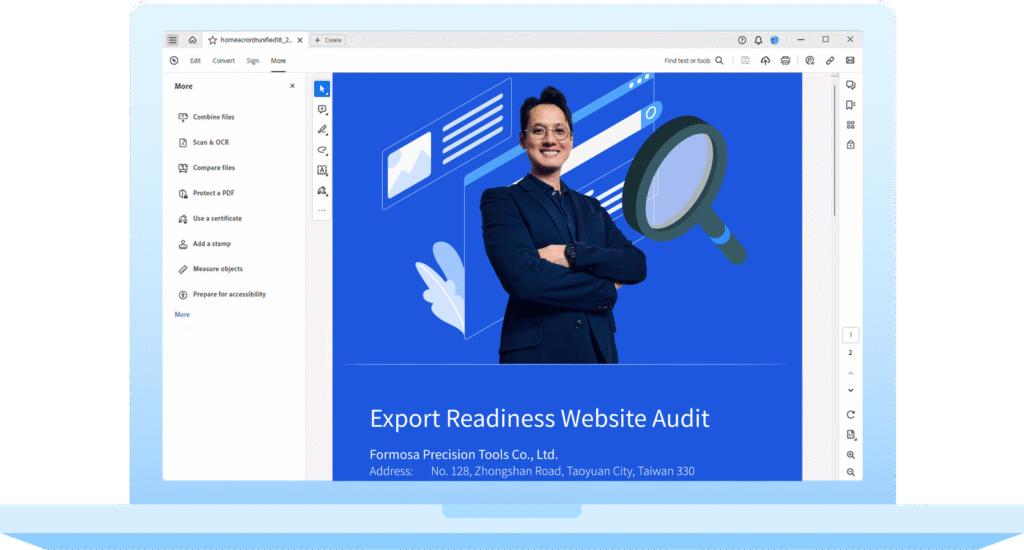
Task: Open the Bookmarks panel on the right rail
Action: [x=850, y=105]
